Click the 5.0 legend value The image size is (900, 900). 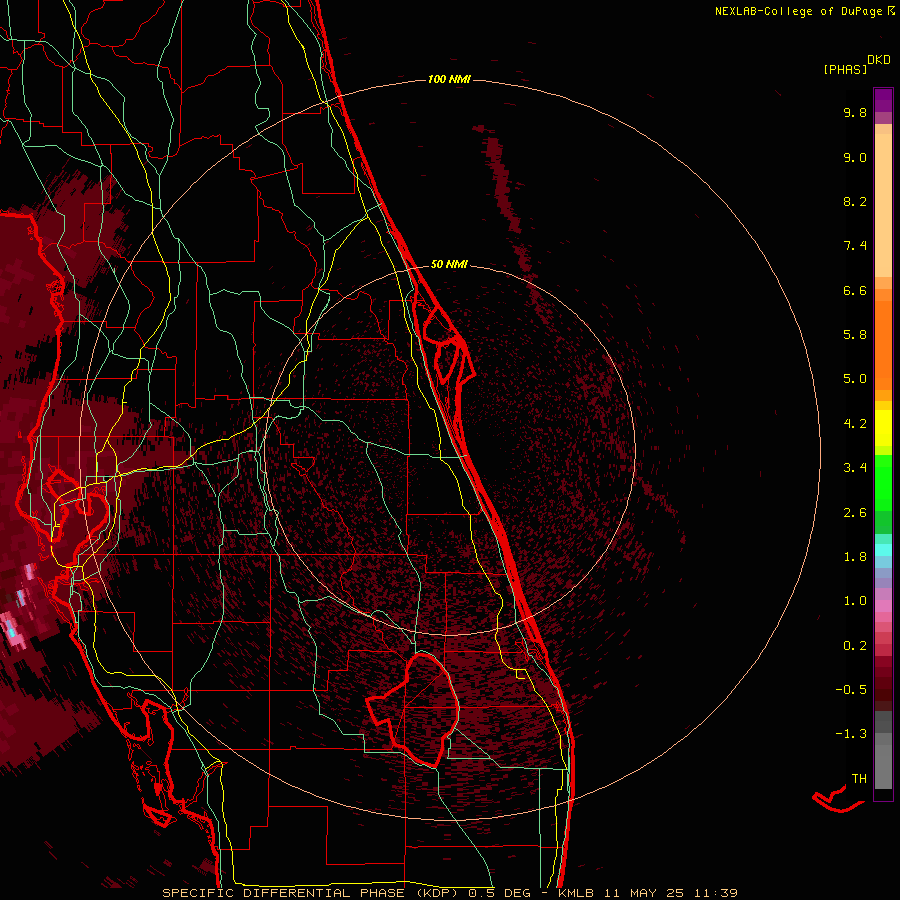[x=855, y=379]
